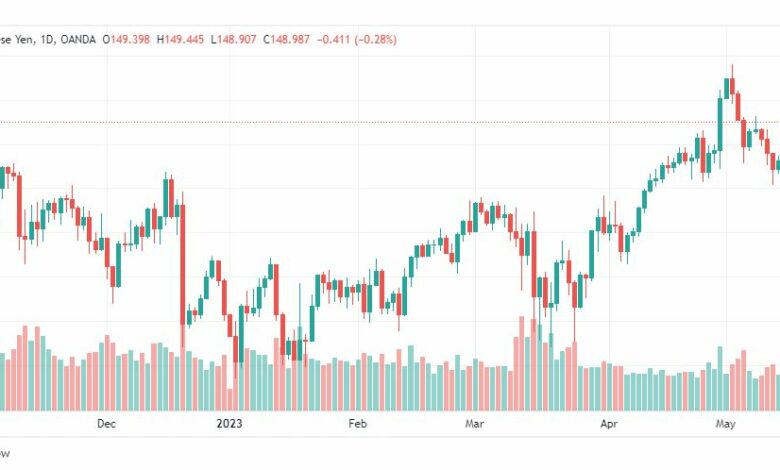Image resolution: width=780 pixels, height=470 pixels.
Task: Click the dotted red current price line
Action: [x=390, y=122]
